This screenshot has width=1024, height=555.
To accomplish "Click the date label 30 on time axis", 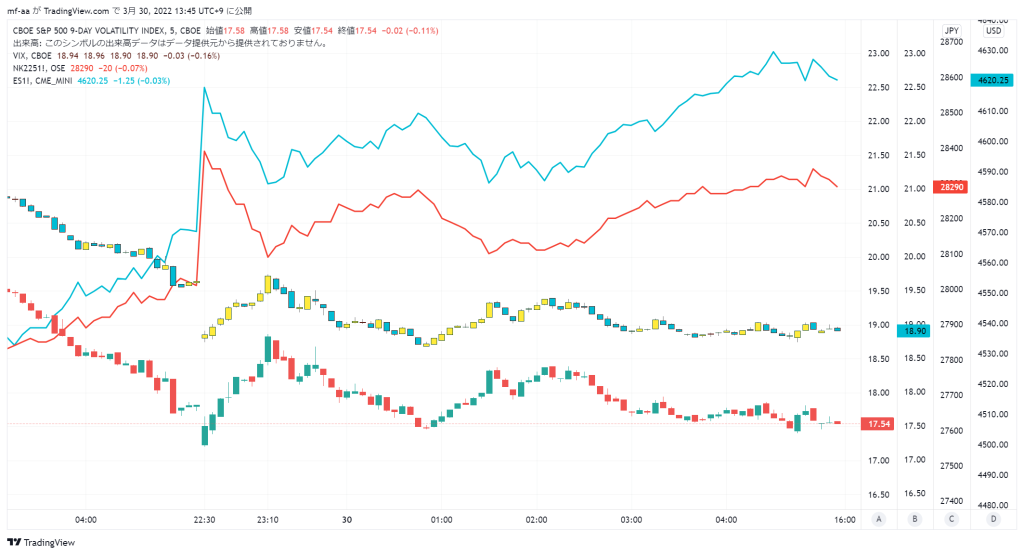I will tap(347, 520).
